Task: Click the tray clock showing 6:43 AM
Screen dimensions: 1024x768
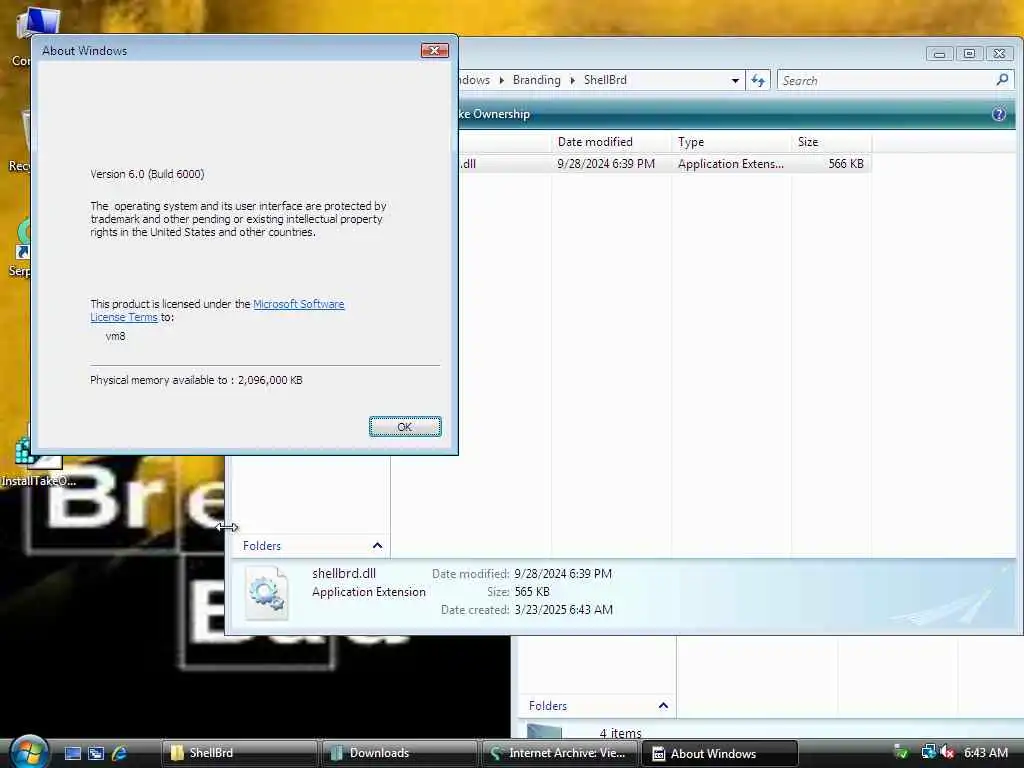Action: [985, 752]
